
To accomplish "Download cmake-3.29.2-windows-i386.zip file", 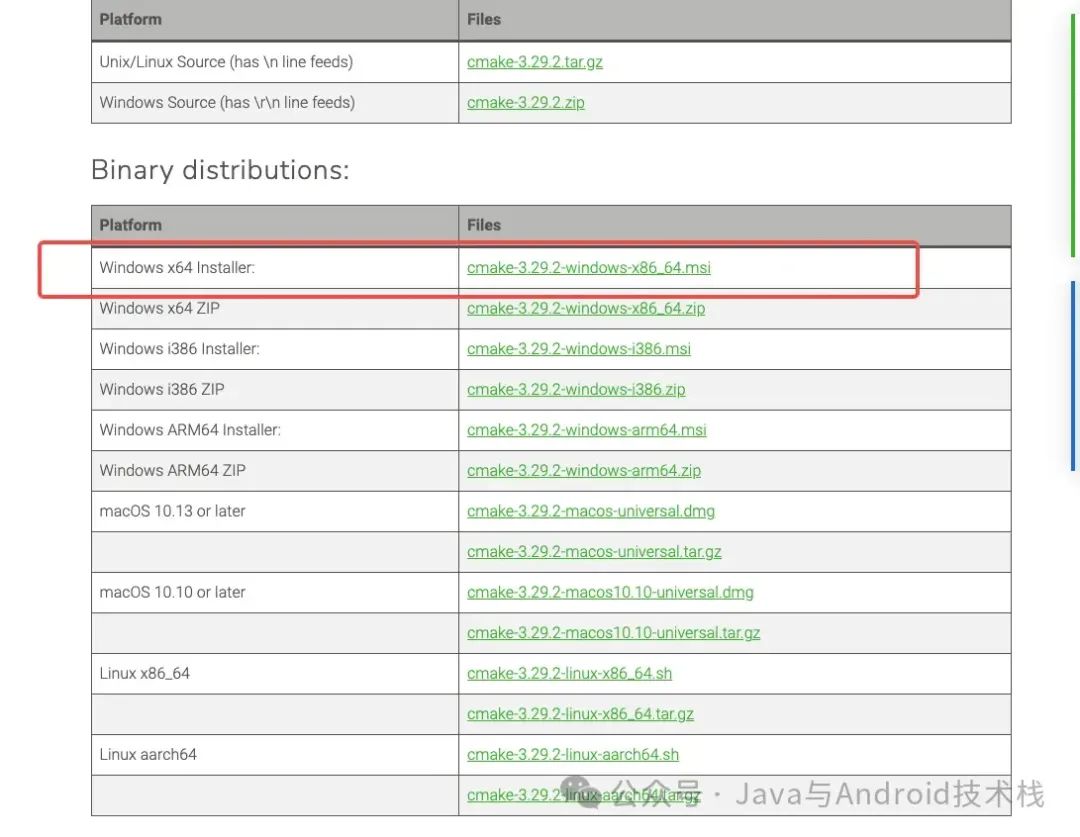I will tap(576, 389).
